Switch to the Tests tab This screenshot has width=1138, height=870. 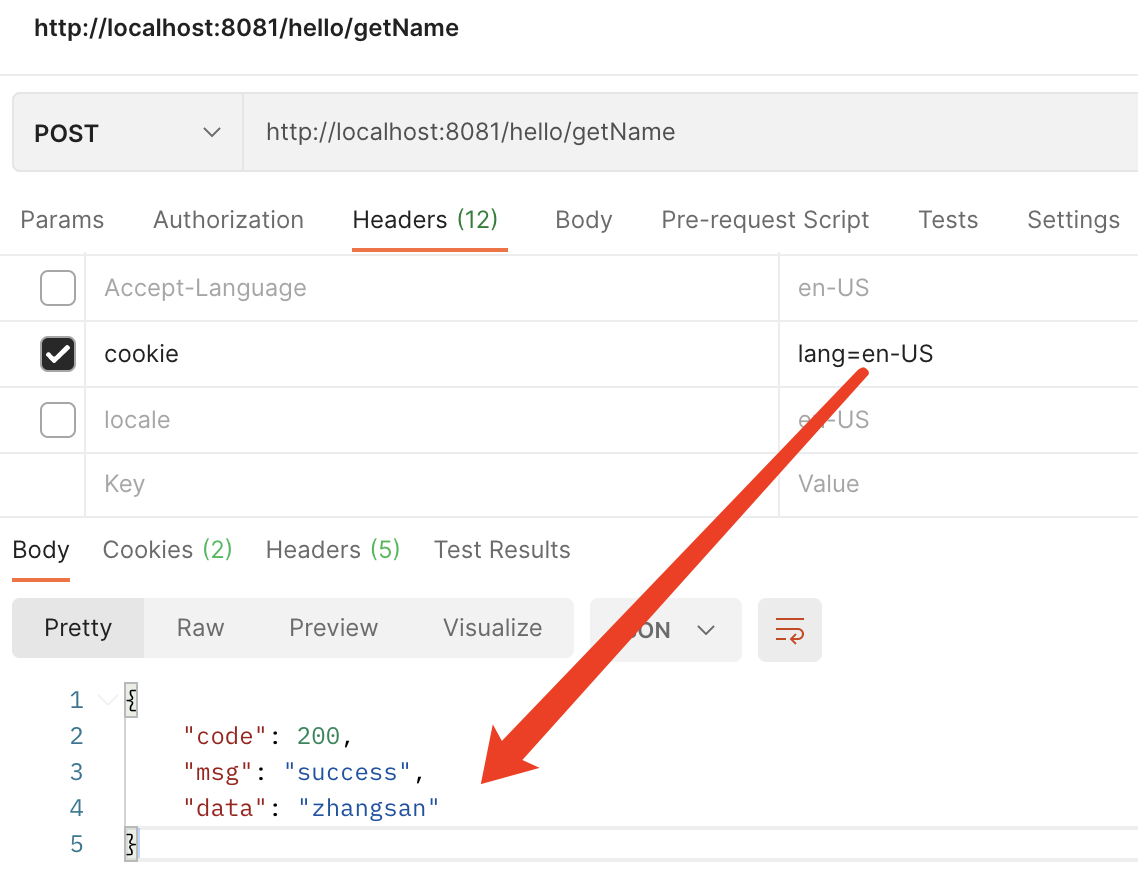[947, 219]
